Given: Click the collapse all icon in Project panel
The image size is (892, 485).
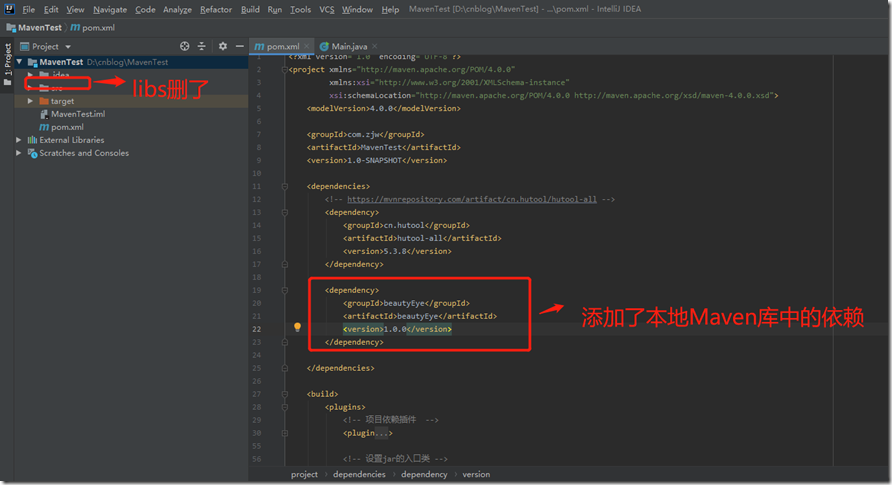Looking at the screenshot, I should coord(201,46).
